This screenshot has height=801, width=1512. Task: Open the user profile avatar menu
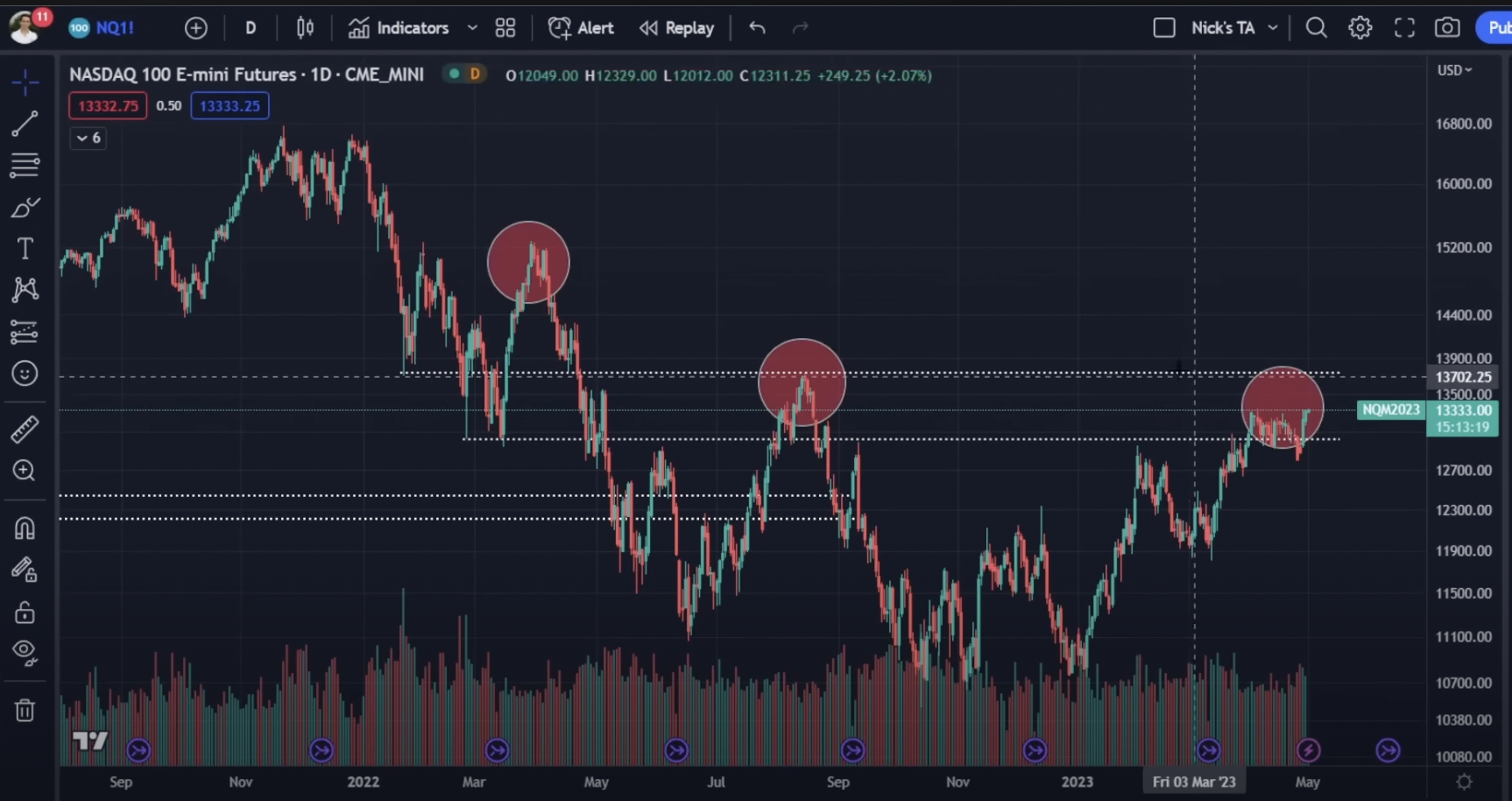click(x=25, y=26)
